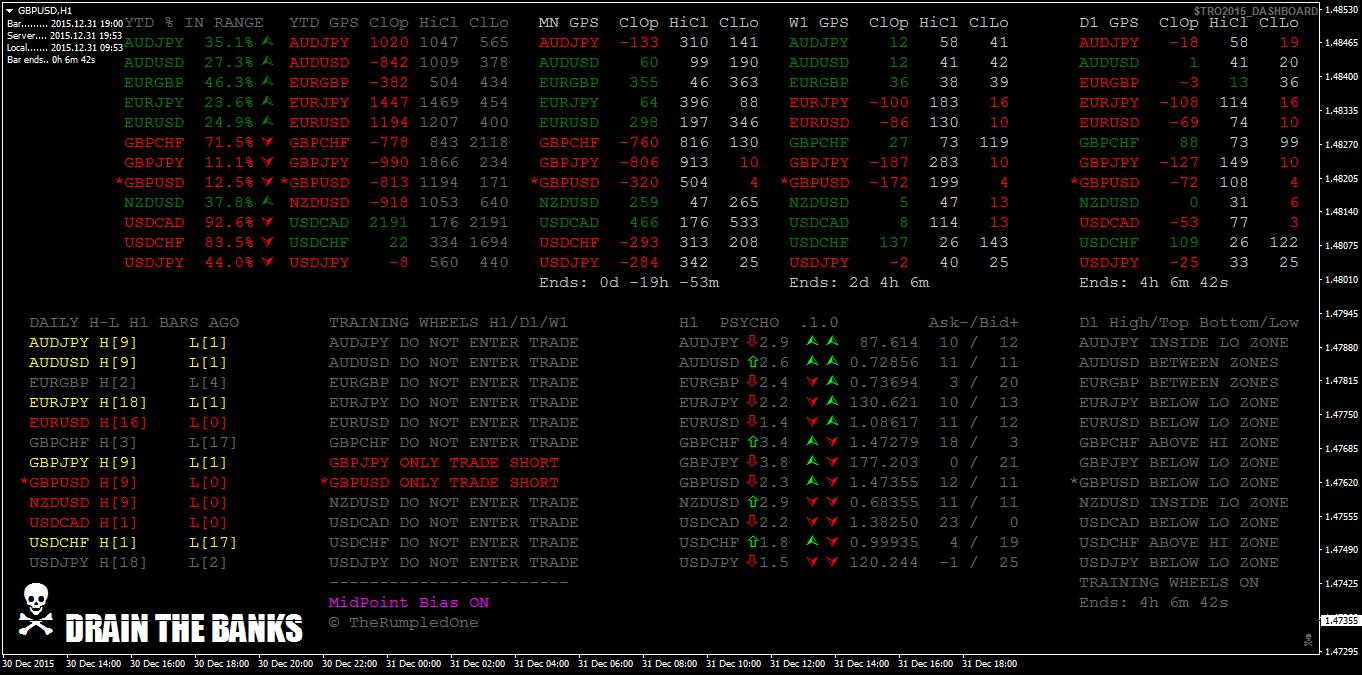1362x675 pixels.
Task: Open the GBPUSD,H1 chart dropdown triangle
Action: (x=10, y=9)
